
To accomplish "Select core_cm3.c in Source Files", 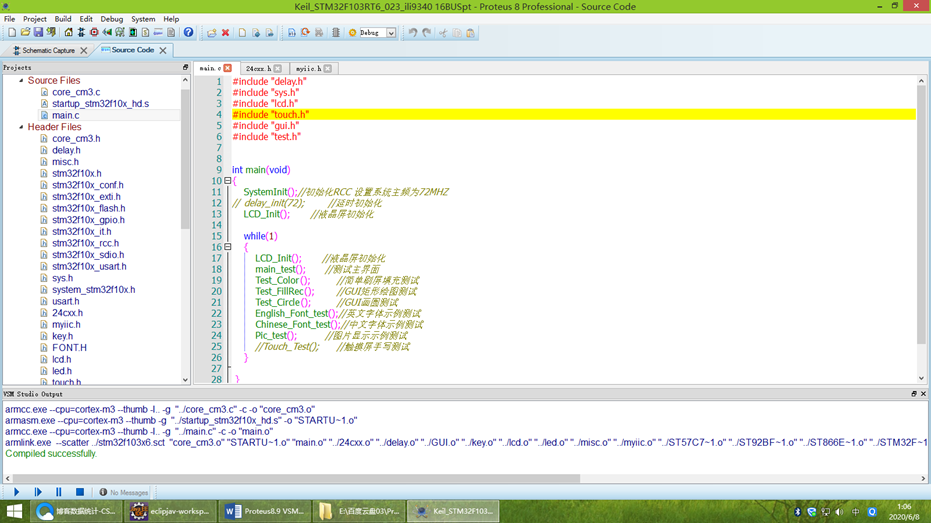I will tap(76, 92).
